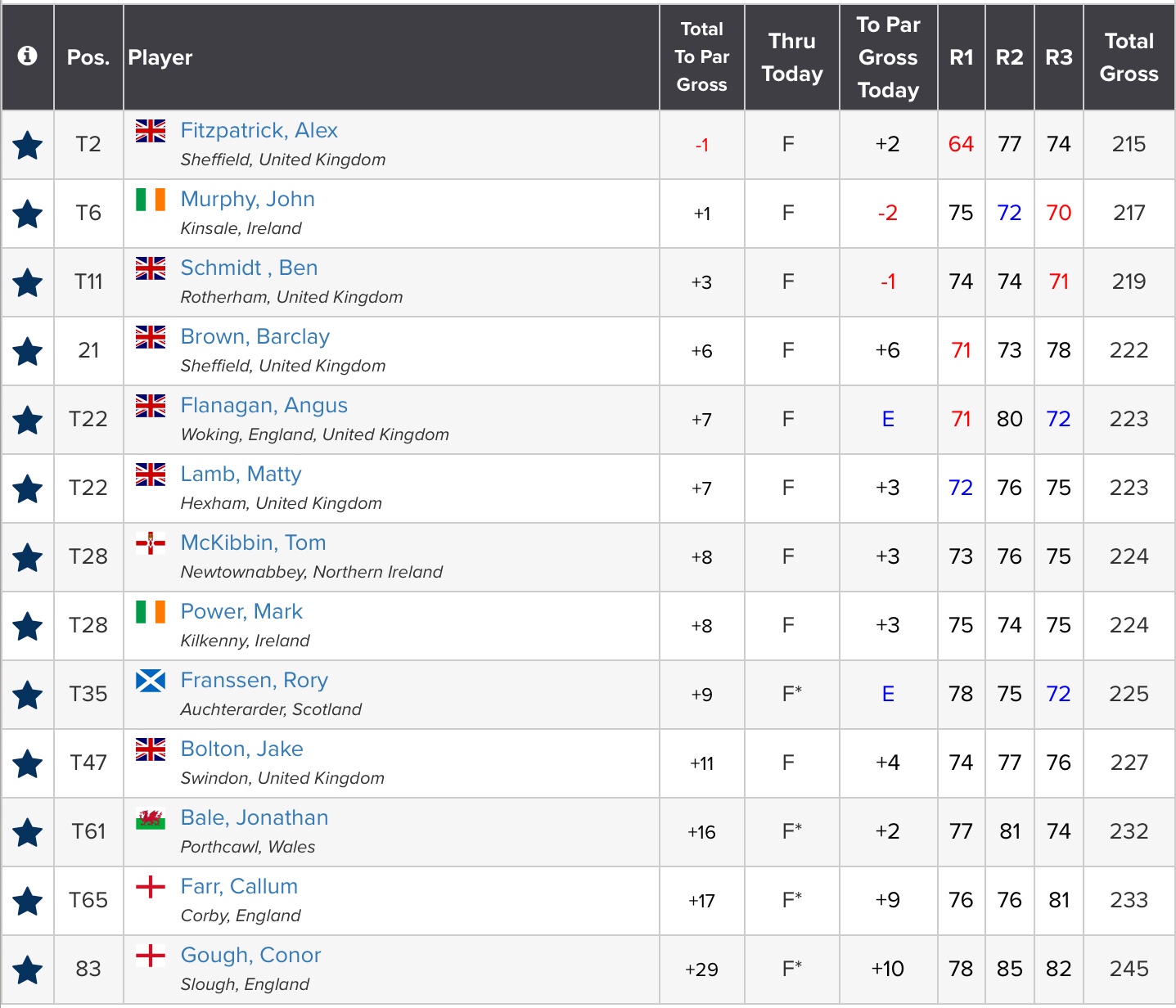
Task: Toggle favorite star for Alex Fitzpatrick
Action: (x=28, y=146)
